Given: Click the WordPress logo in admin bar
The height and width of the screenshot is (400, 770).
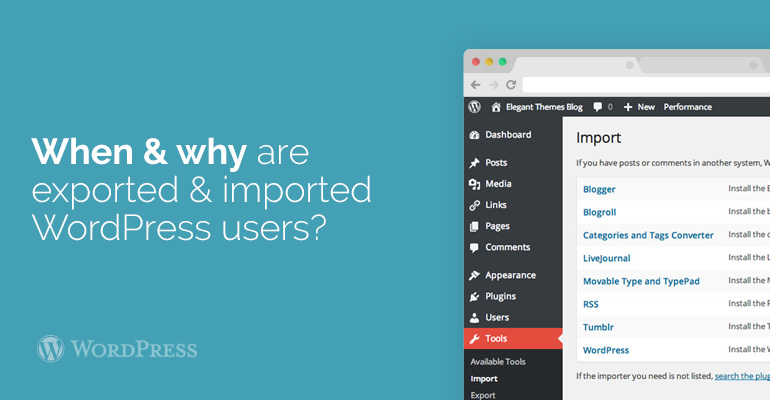Looking at the screenshot, I should (474, 107).
